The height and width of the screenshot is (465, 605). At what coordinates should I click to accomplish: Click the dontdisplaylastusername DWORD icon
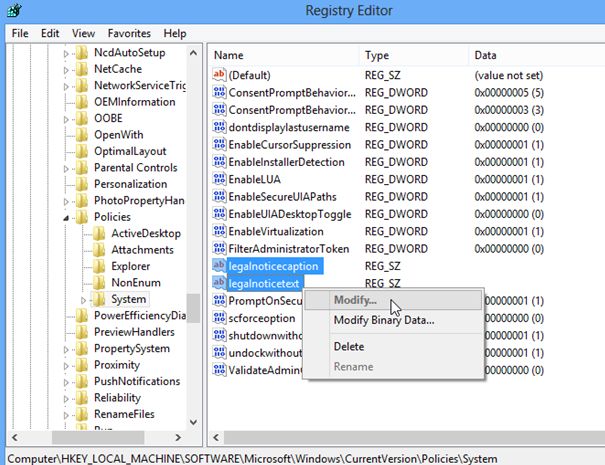pos(219,127)
